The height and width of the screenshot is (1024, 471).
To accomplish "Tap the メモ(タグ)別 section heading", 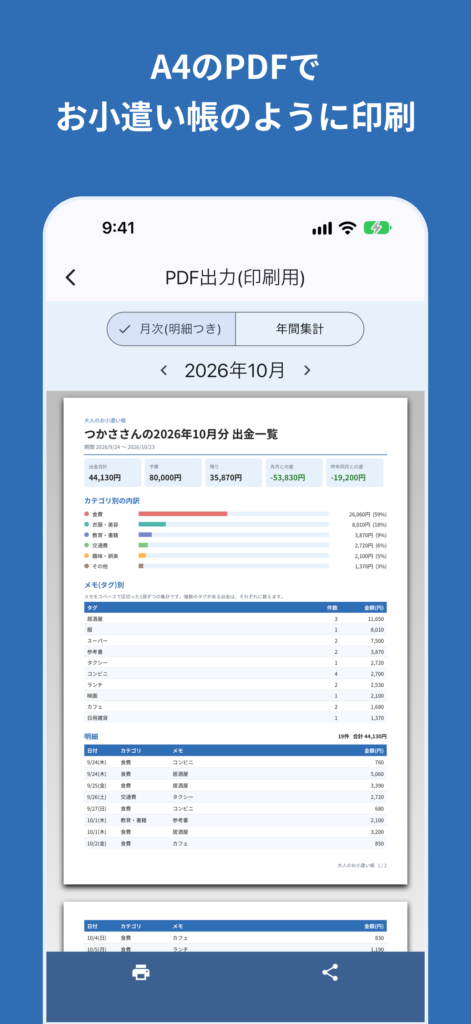I will click(105, 584).
